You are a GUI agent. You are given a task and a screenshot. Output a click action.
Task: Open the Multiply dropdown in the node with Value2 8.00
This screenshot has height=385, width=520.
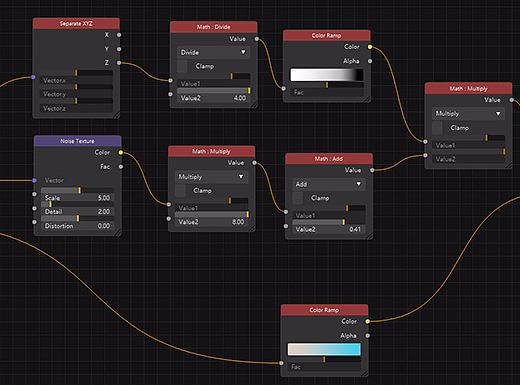coord(212,177)
